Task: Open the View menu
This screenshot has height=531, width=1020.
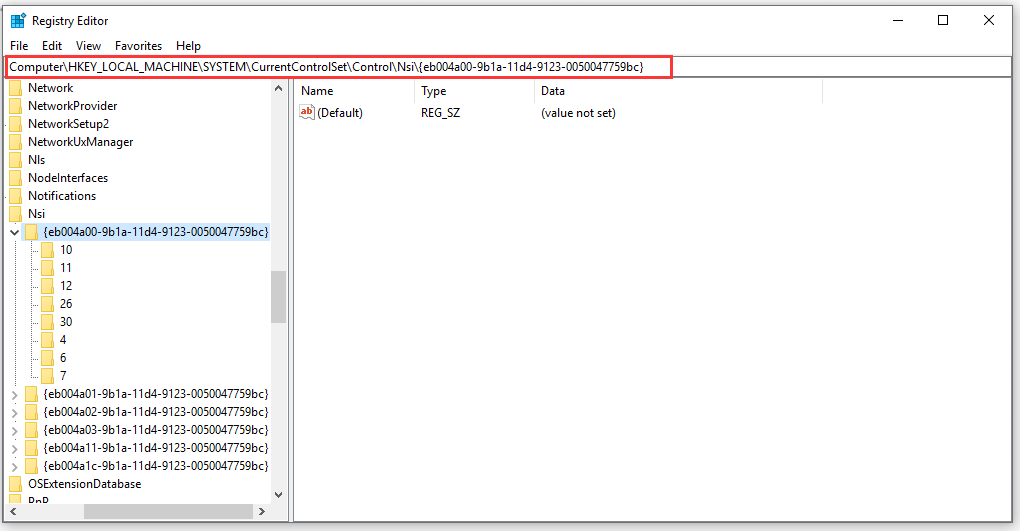Action: [88, 46]
